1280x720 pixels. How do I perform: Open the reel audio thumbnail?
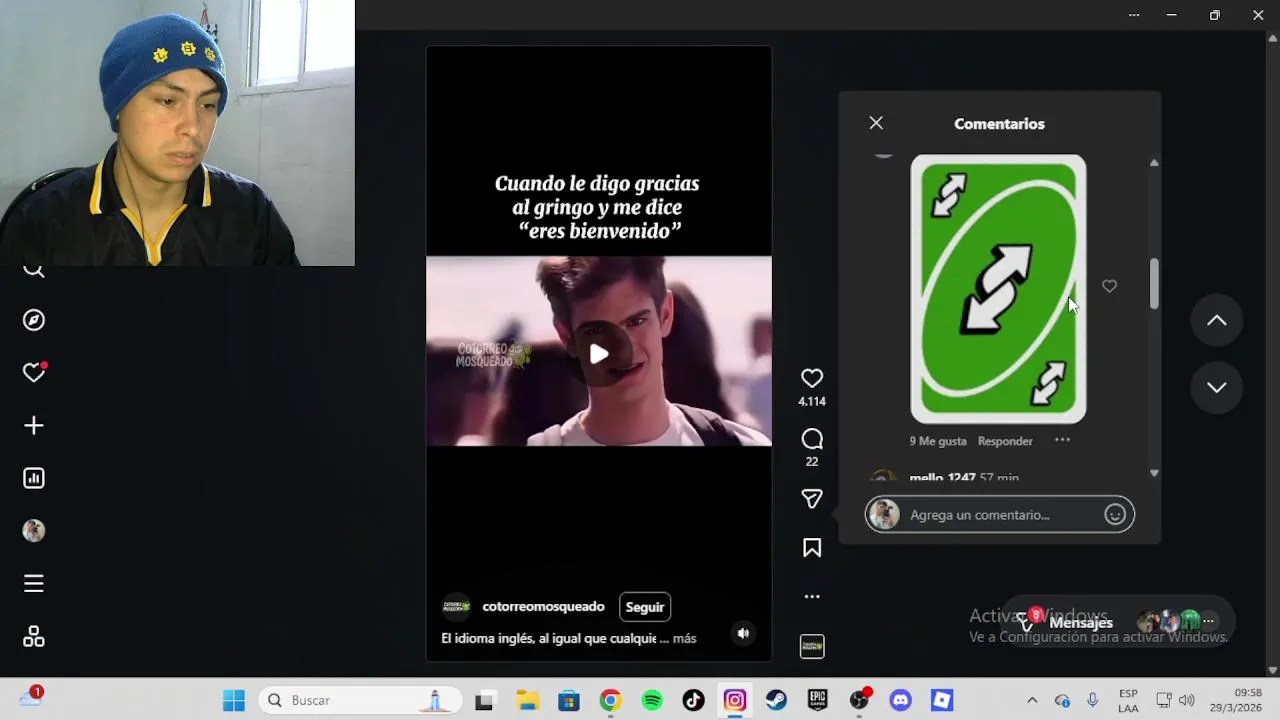812,647
